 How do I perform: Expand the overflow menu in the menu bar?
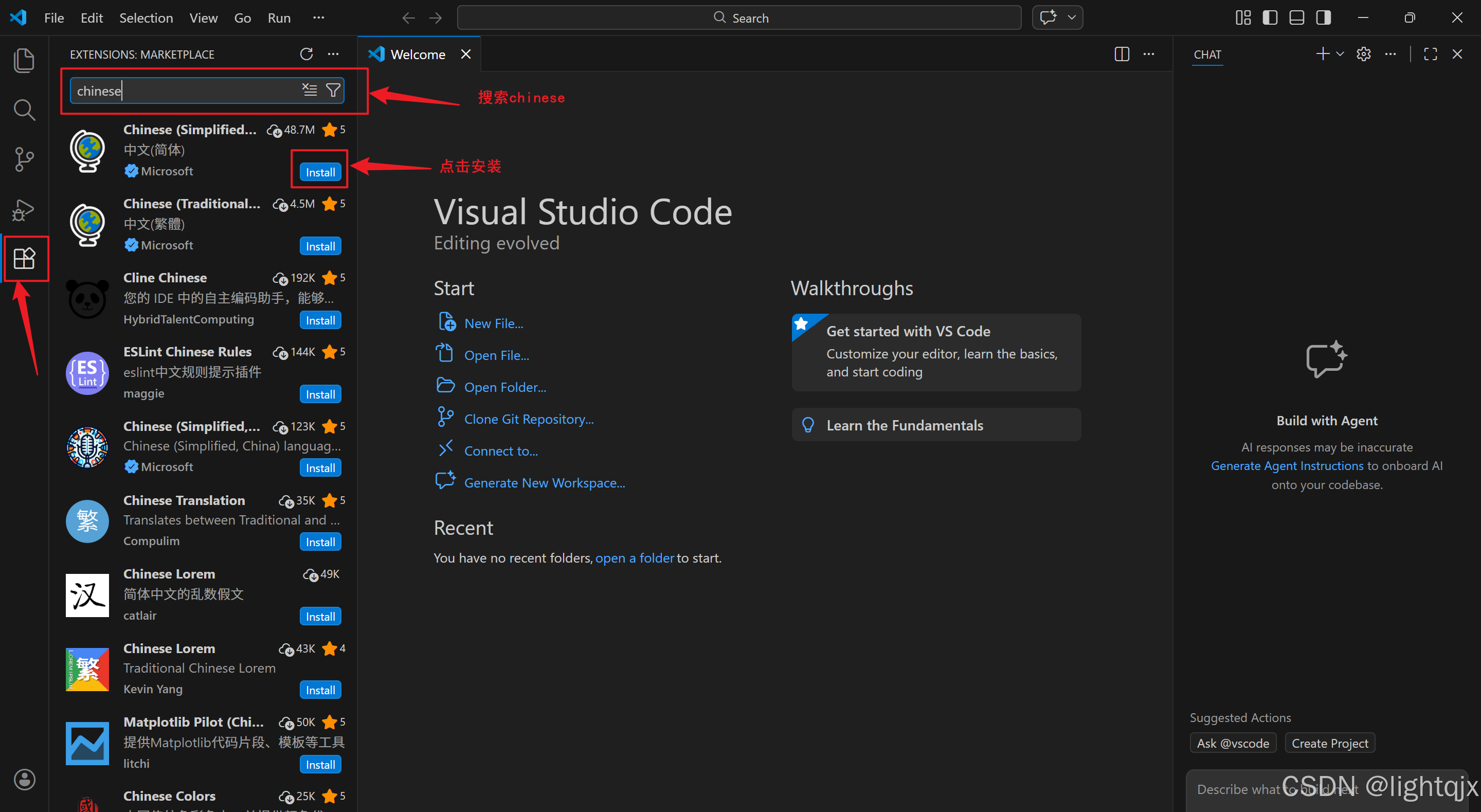point(318,18)
